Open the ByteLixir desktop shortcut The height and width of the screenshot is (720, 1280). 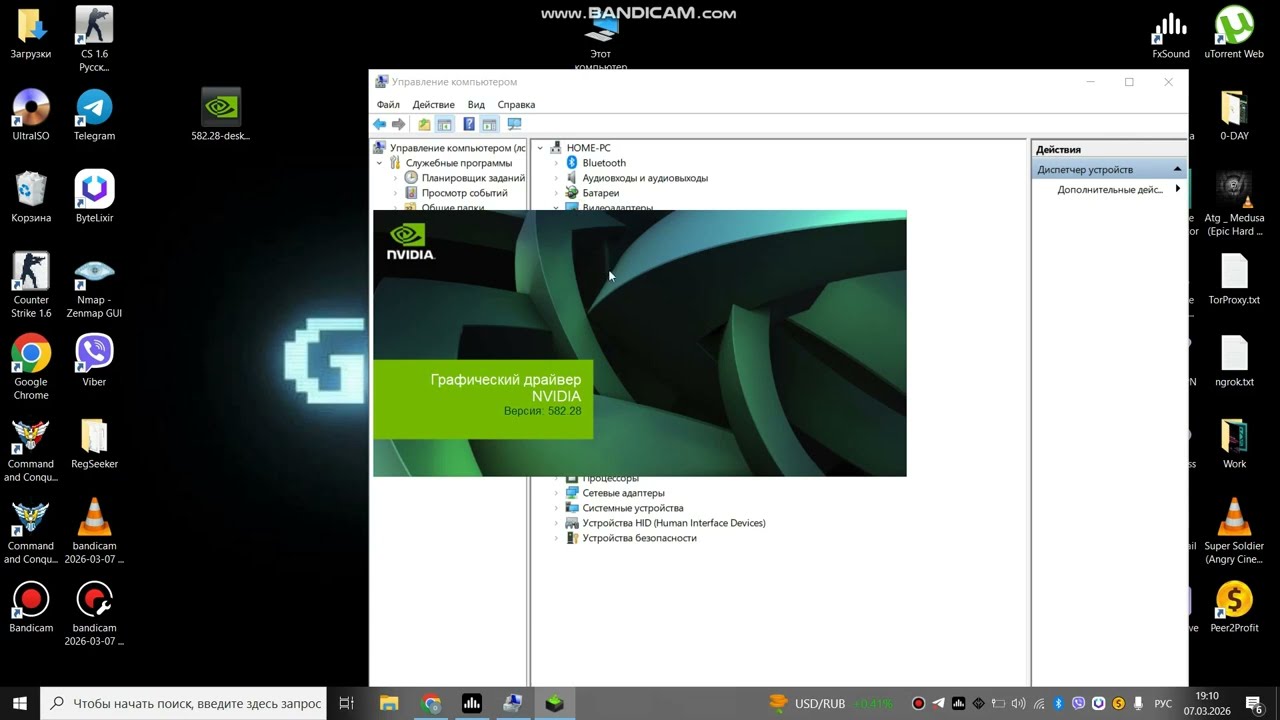94,197
